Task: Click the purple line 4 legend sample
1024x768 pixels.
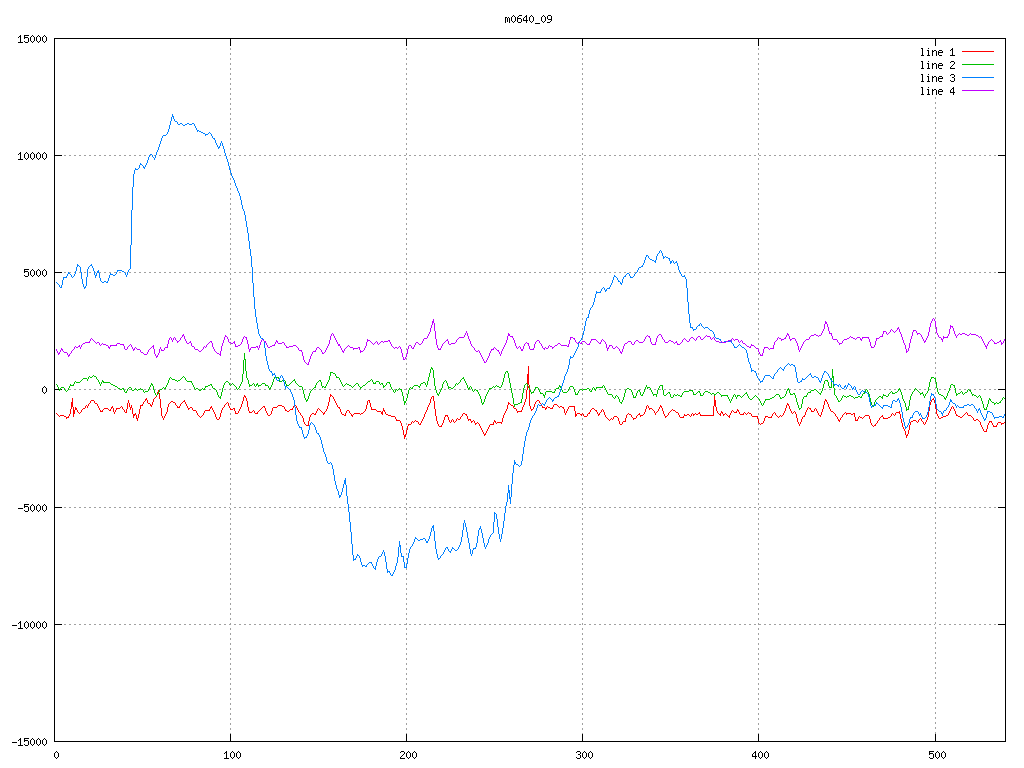Action: pyautogui.click(x=979, y=91)
